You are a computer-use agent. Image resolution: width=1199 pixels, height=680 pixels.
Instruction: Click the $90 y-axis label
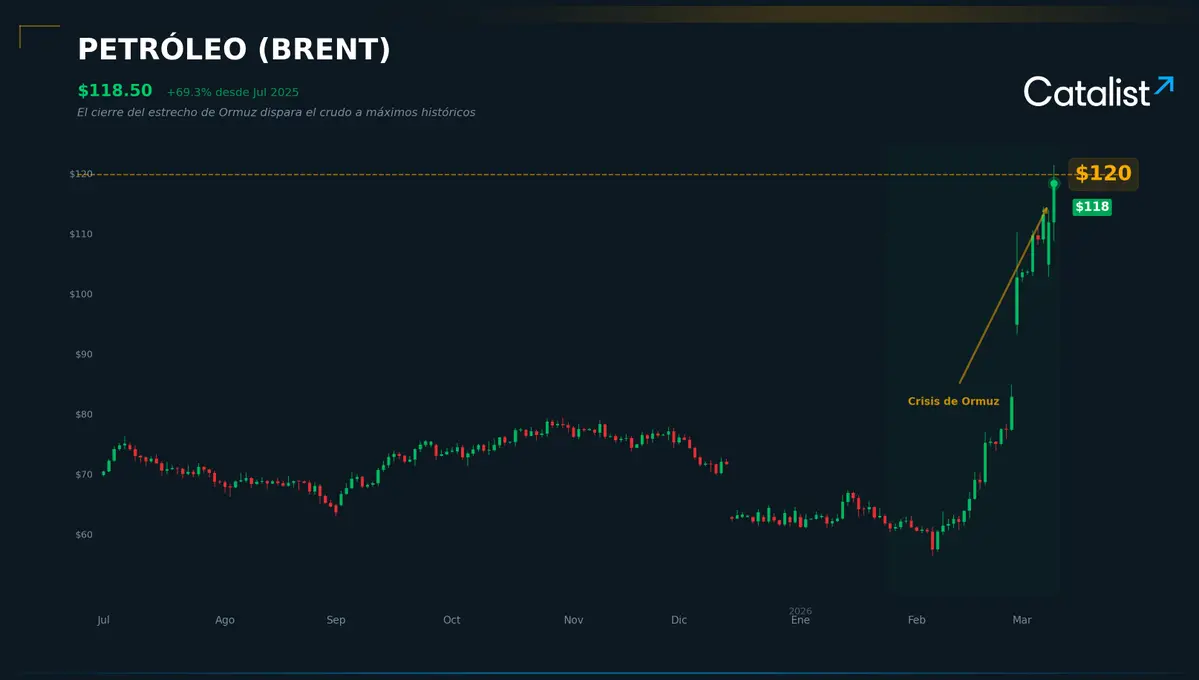(84, 354)
